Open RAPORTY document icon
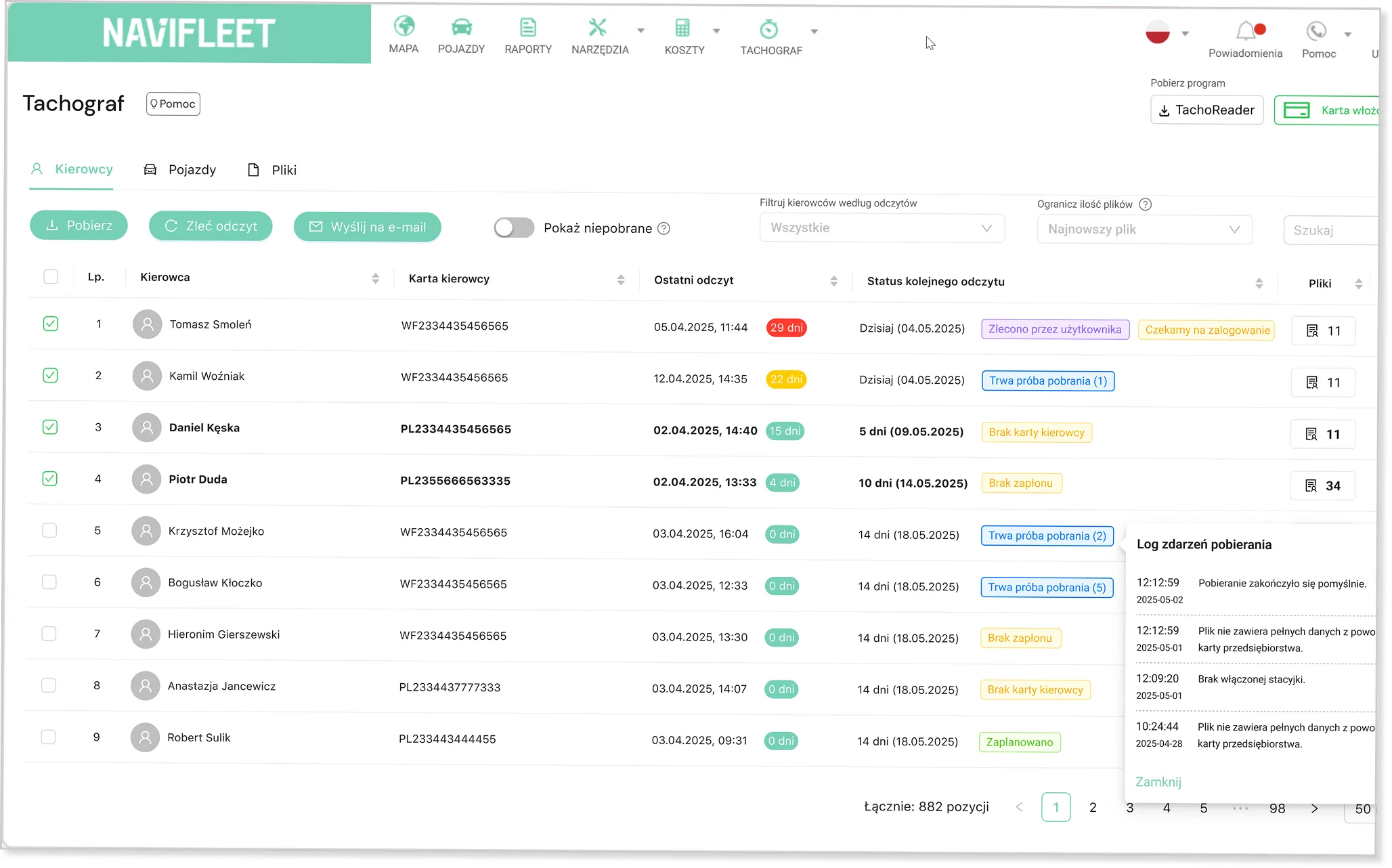Viewport: 1392px width, 868px height. tap(528, 27)
